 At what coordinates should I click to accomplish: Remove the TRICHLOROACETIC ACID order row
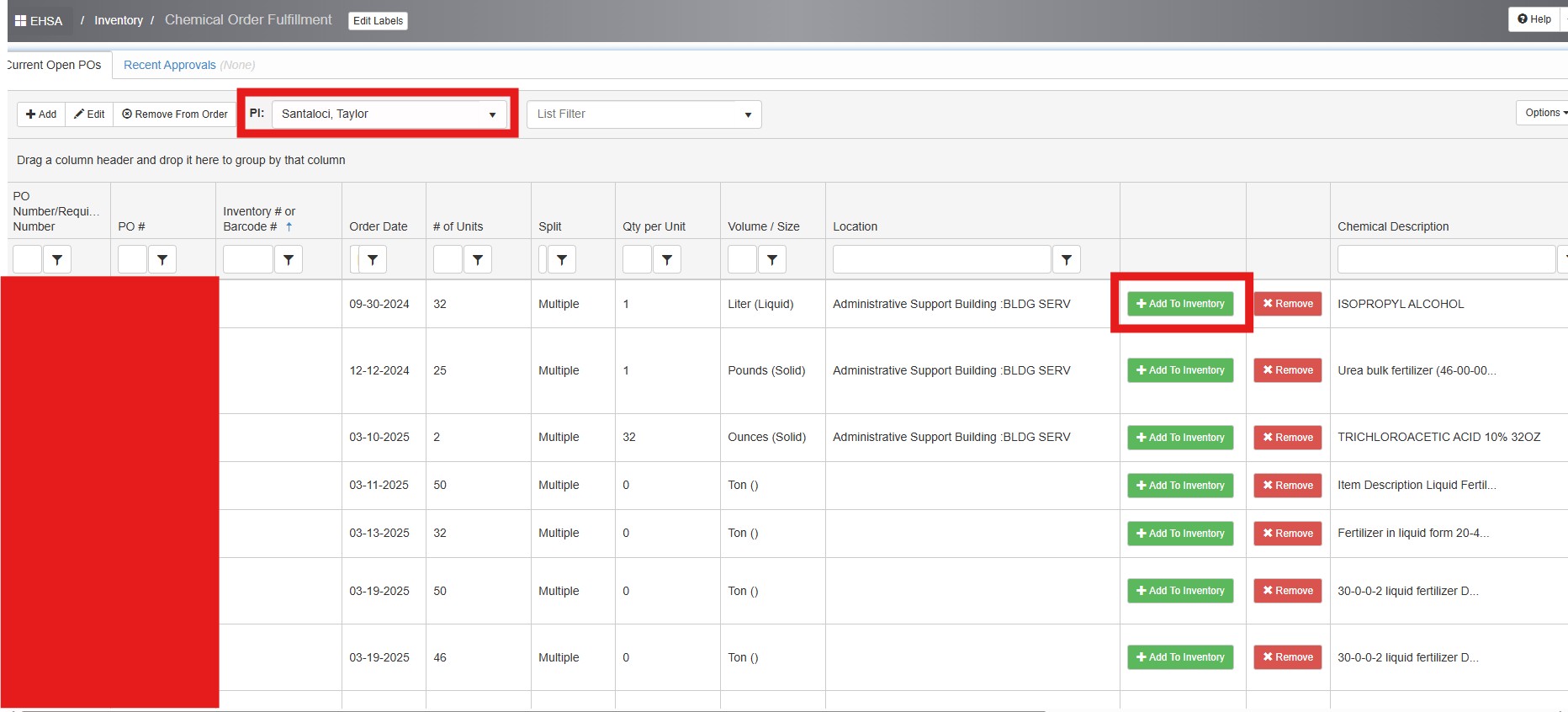(x=1287, y=438)
